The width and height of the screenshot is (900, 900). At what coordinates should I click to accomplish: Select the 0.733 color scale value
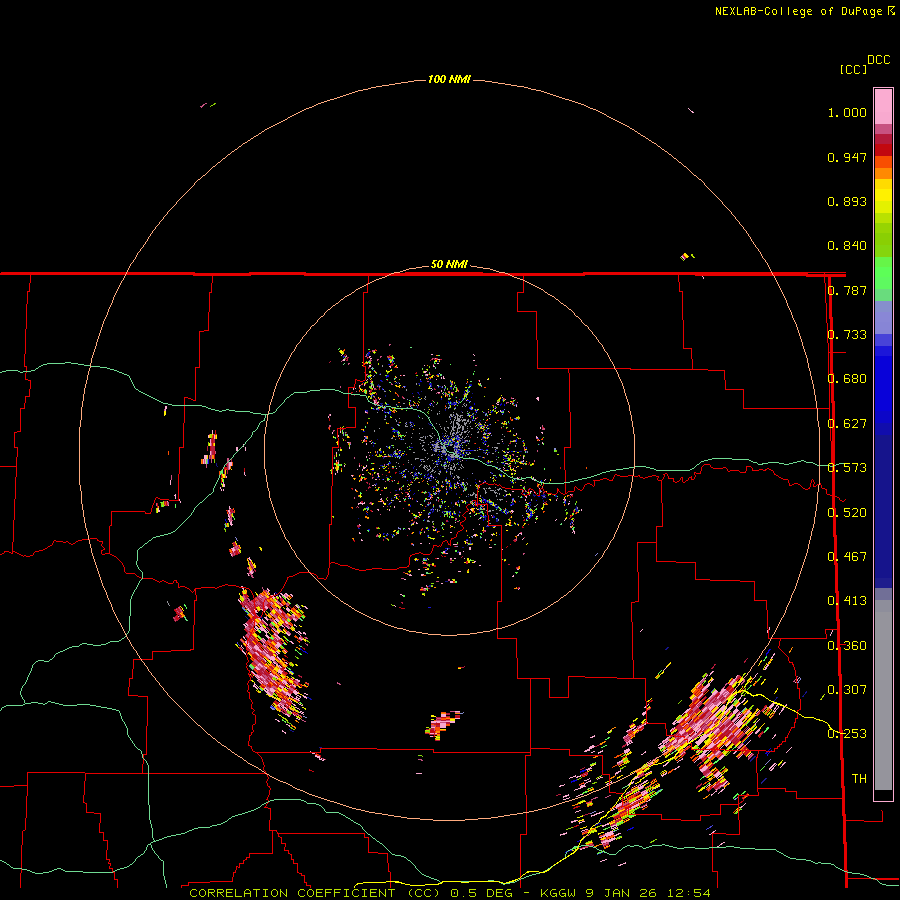847,335
